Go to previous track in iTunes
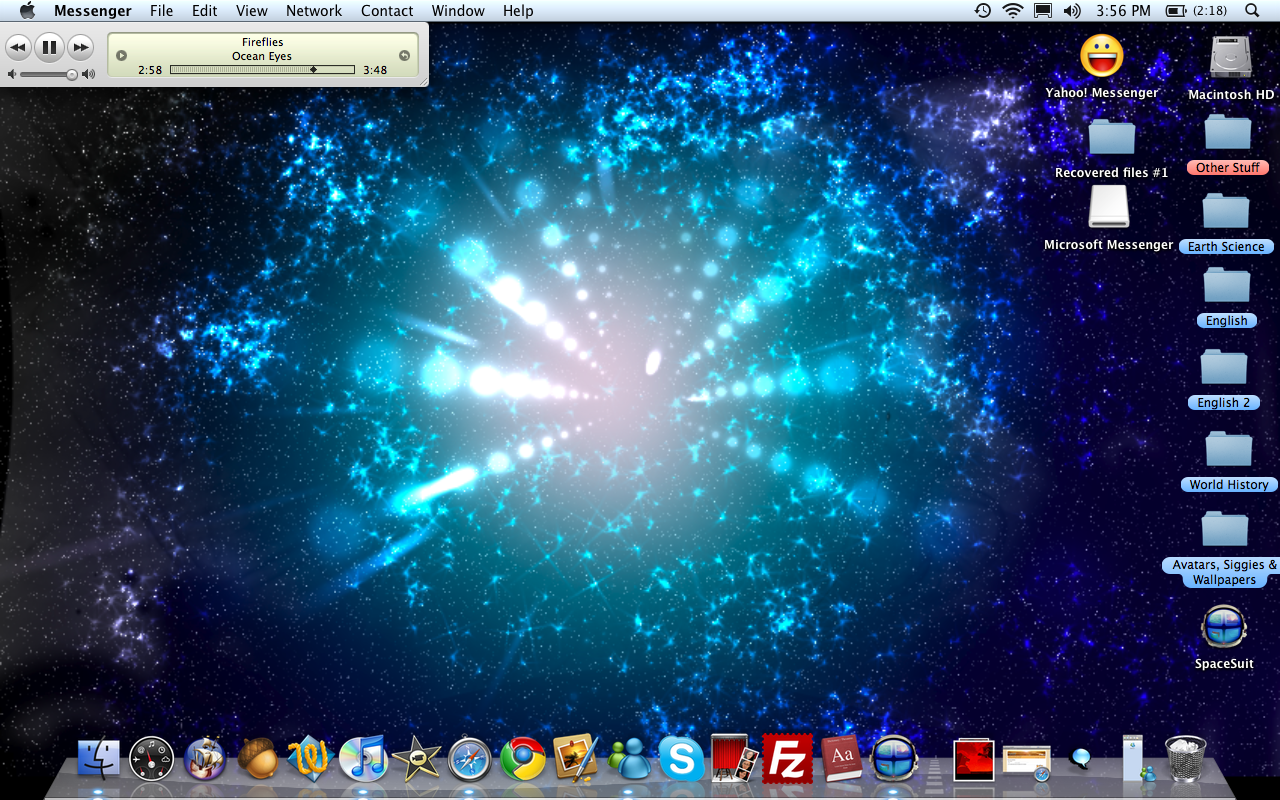The image size is (1280, 800). pyautogui.click(x=18, y=47)
